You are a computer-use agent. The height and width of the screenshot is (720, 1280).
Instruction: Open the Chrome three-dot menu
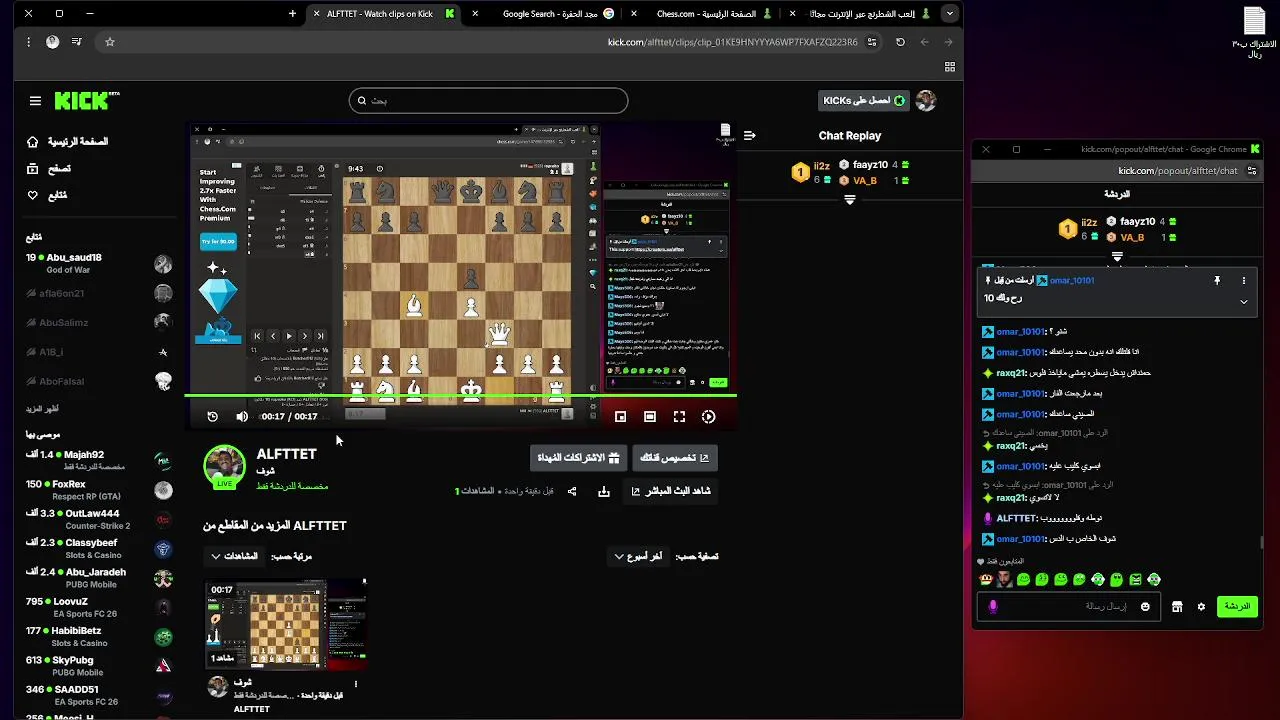28,42
